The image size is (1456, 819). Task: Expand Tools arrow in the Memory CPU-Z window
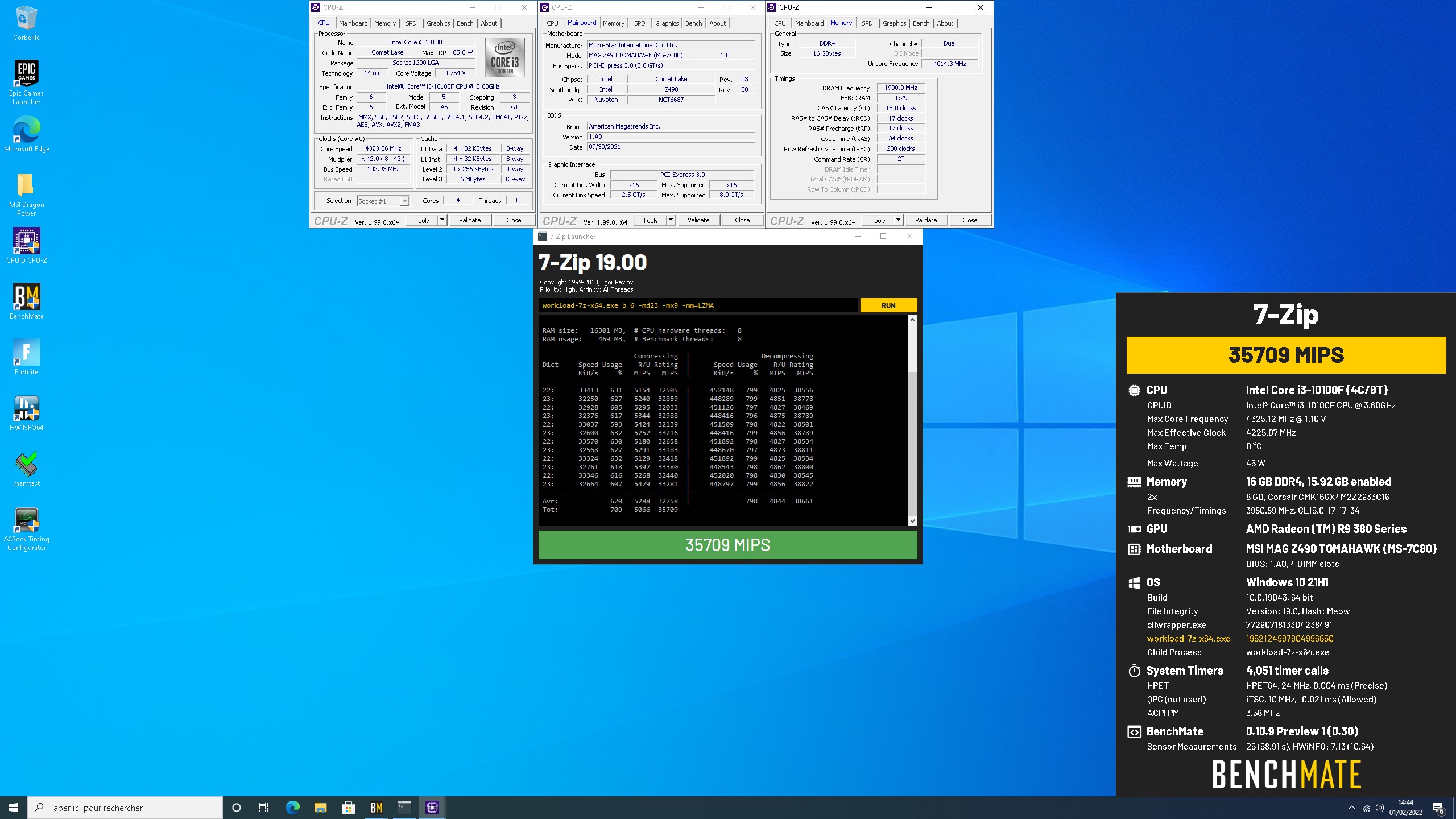click(x=898, y=220)
